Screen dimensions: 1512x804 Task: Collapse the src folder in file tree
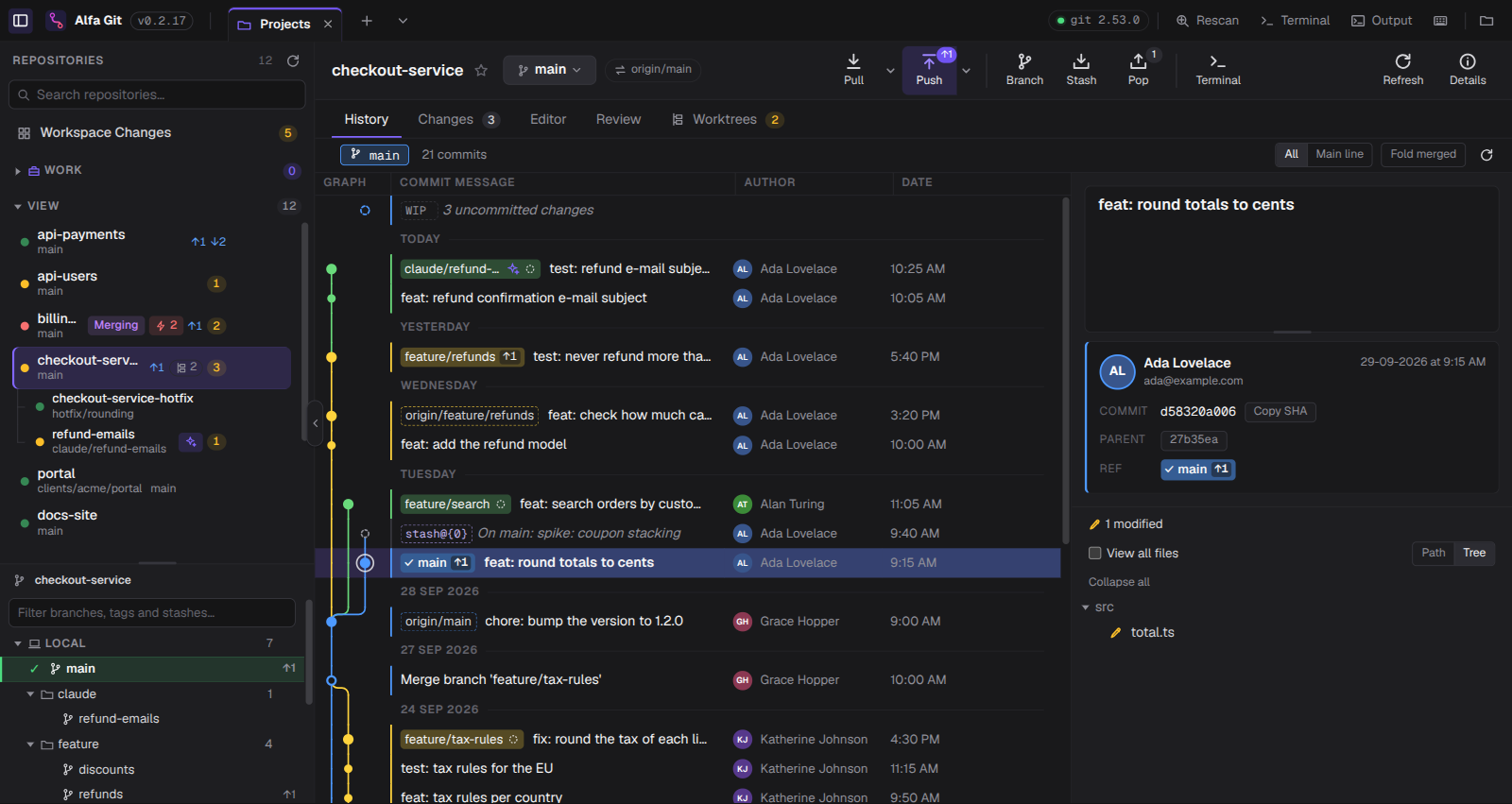click(1086, 607)
